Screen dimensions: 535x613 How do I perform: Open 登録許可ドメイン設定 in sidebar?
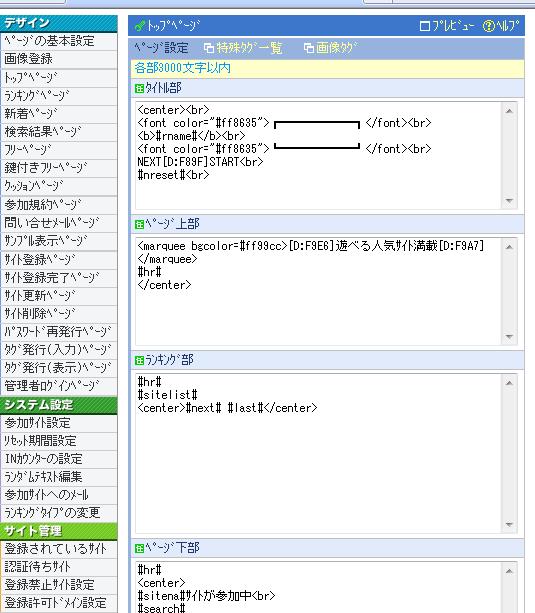click(x=59, y=603)
